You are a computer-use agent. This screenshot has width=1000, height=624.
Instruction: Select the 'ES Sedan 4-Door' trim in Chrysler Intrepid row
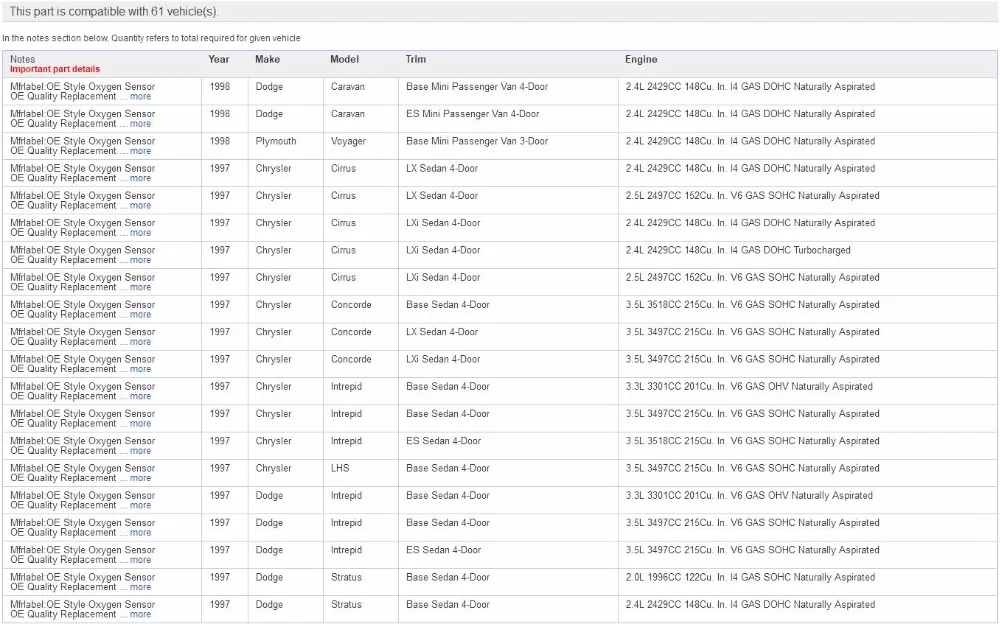tap(443, 441)
